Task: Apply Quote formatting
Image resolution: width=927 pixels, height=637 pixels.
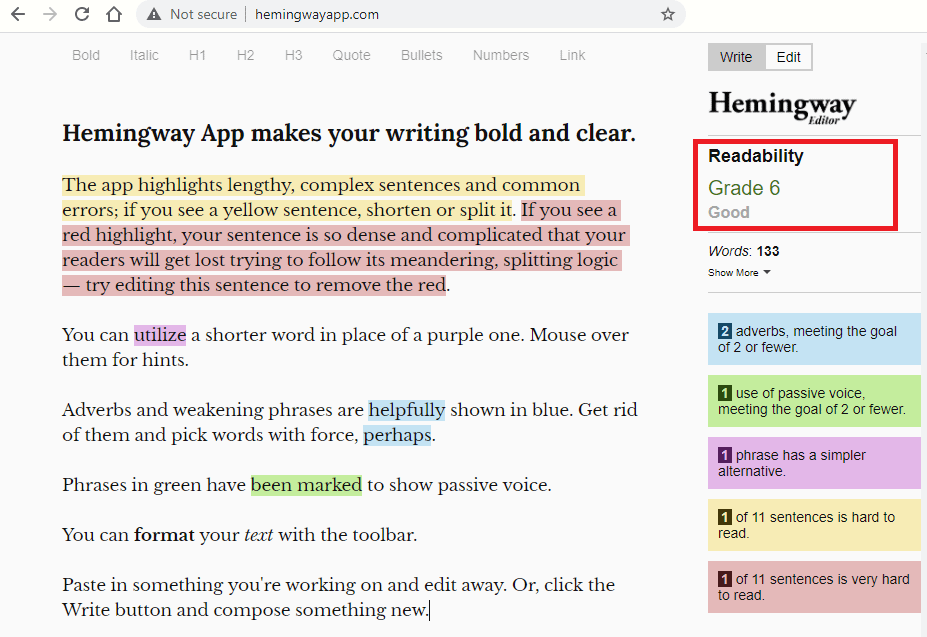Action: (x=351, y=55)
